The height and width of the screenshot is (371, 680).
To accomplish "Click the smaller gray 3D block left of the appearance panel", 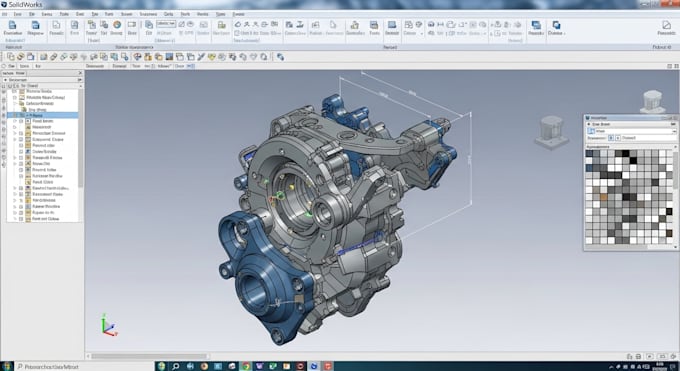I will 551,132.
